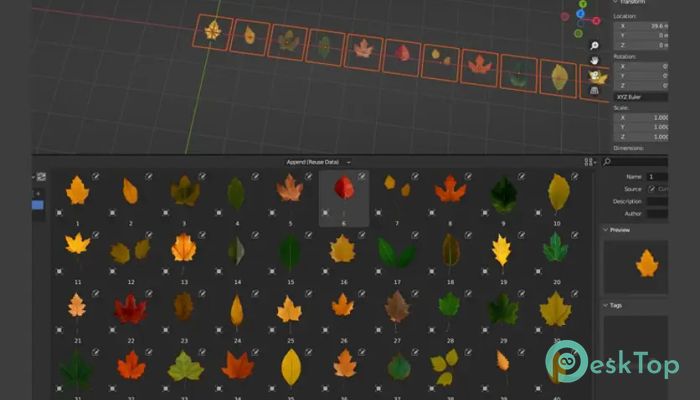Image resolution: width=700 pixels, height=400 pixels.
Task: Select orange leaf asset thumbnail 1
Action: (x=77, y=191)
